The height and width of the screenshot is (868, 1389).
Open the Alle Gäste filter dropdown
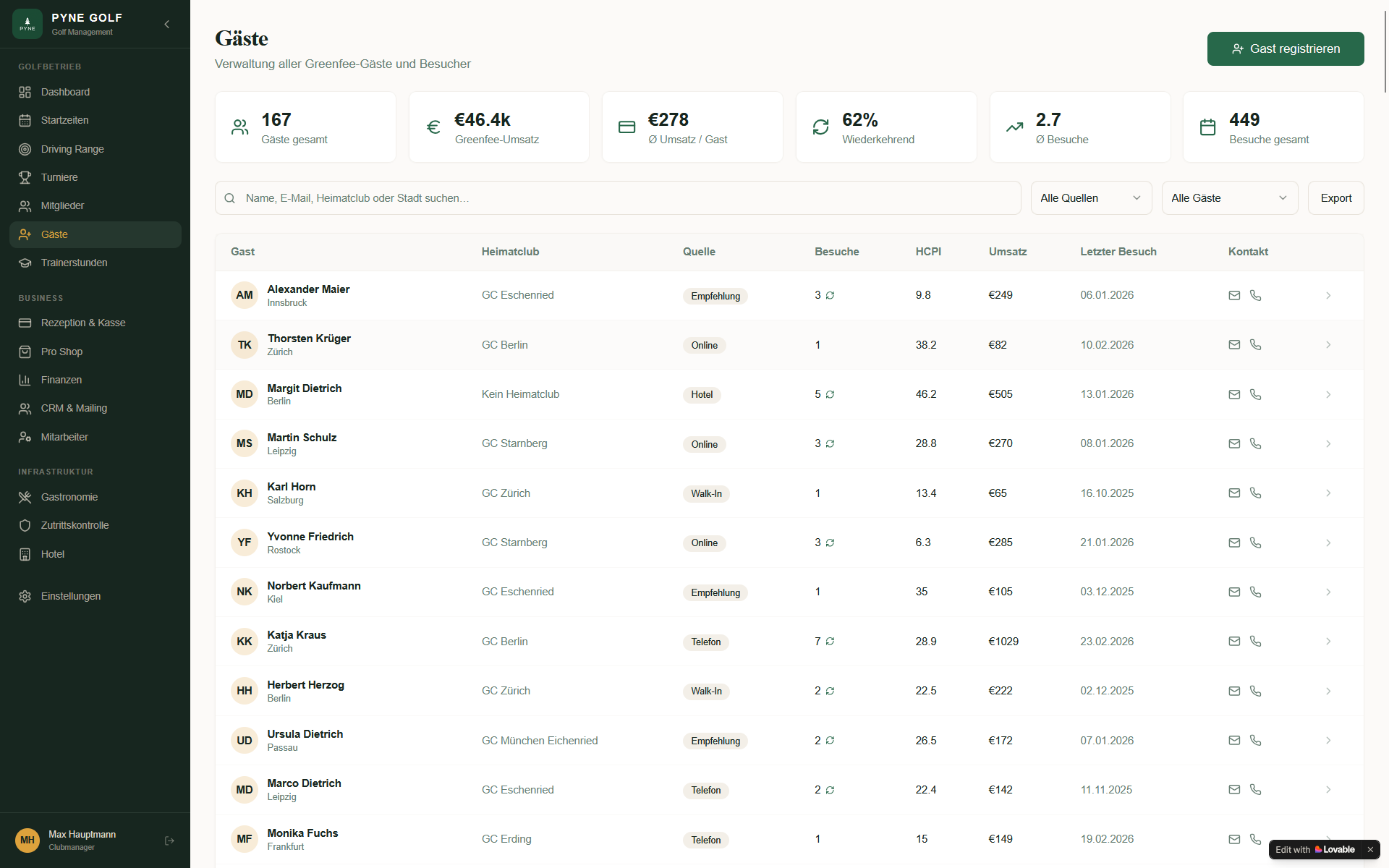point(1229,198)
